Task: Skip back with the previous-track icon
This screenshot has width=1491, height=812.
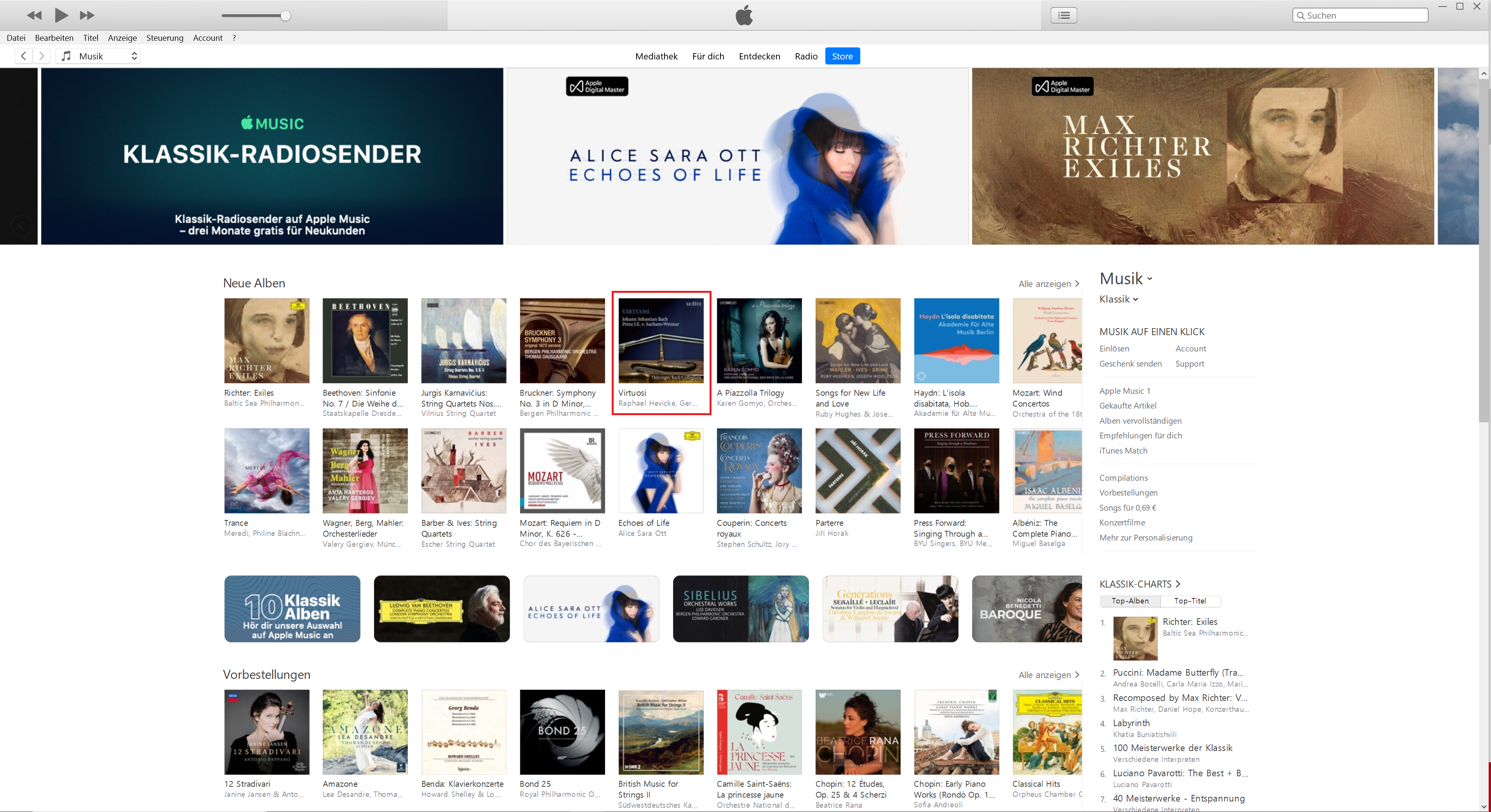Action: pos(34,15)
